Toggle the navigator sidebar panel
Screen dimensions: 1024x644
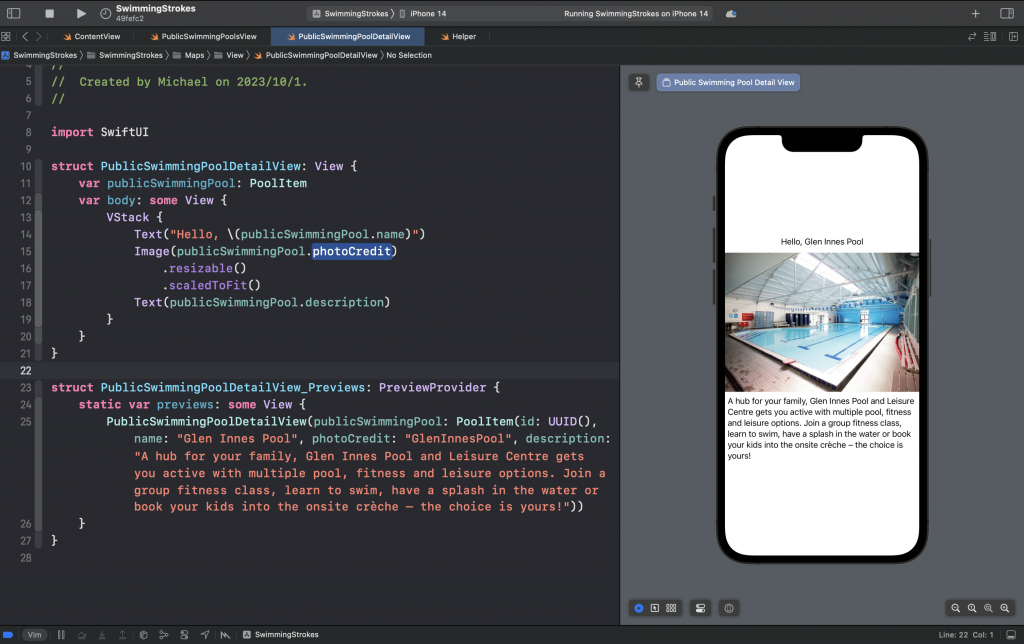click(14, 13)
